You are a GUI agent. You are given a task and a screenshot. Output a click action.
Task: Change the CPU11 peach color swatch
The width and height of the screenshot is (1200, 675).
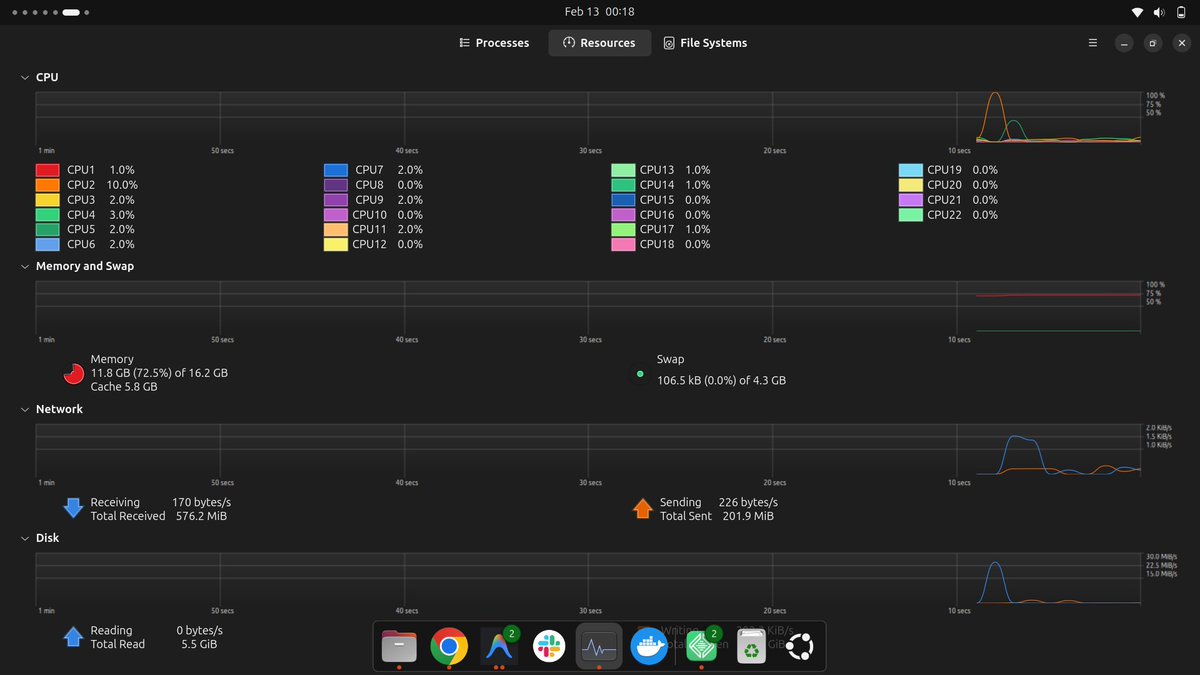335,229
